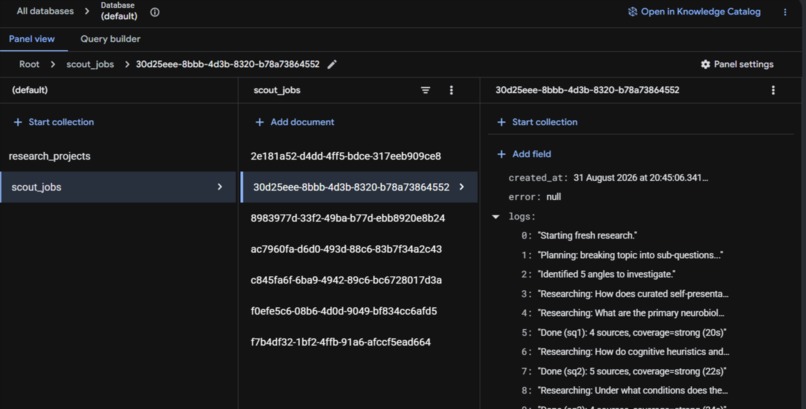Click chevron on scout_jobs collection row
Image resolution: width=806 pixels, height=409 pixels.
pos(219,187)
